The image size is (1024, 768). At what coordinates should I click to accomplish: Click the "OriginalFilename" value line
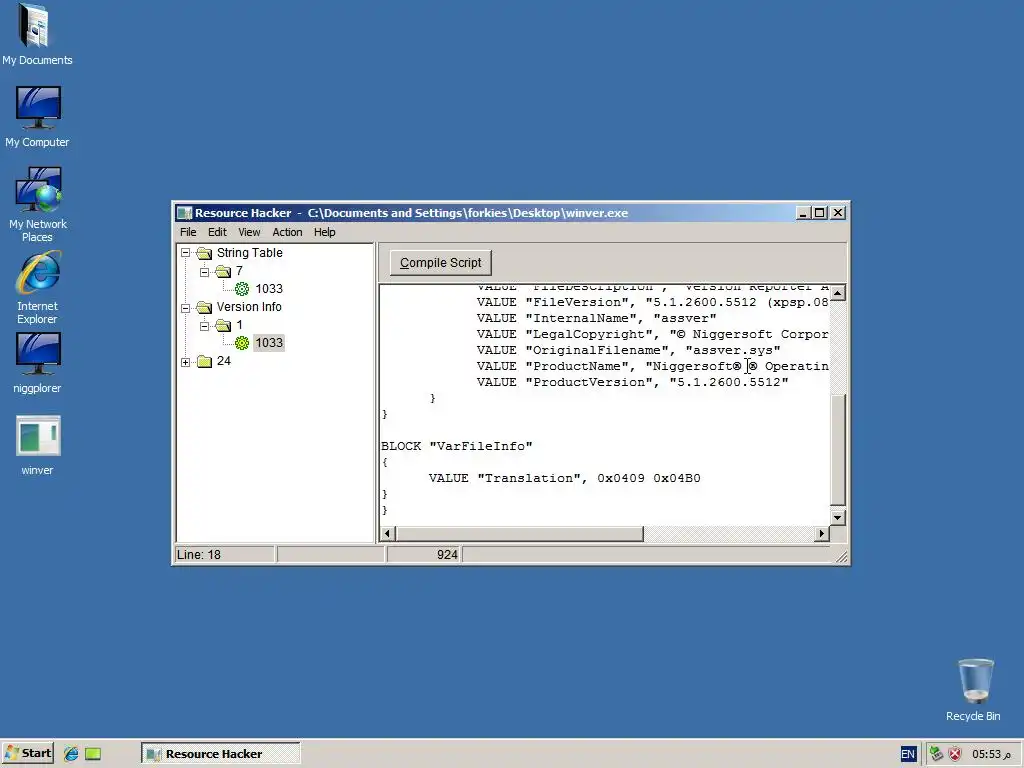click(628, 350)
